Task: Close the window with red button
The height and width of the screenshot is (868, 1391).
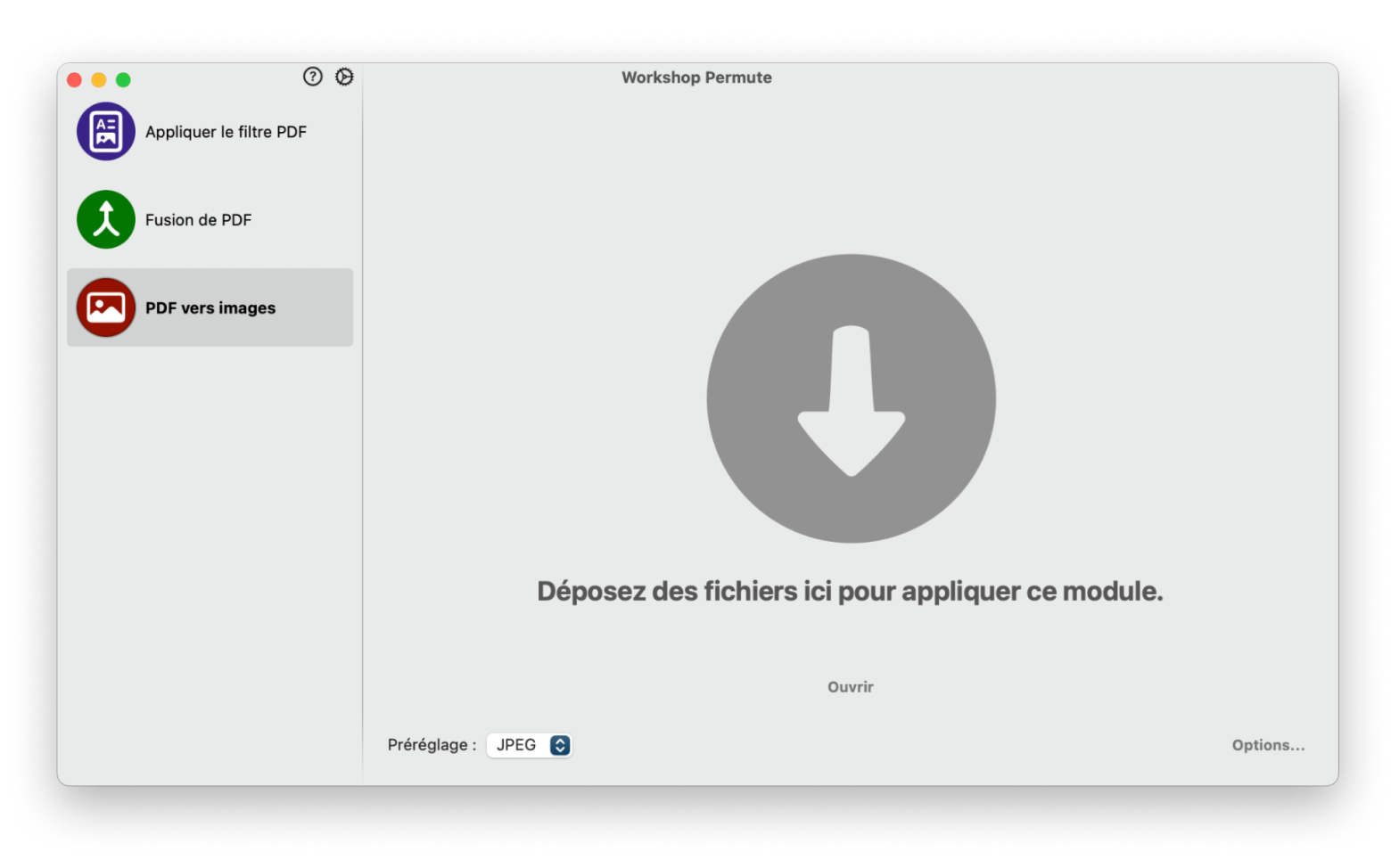Action: tap(75, 80)
